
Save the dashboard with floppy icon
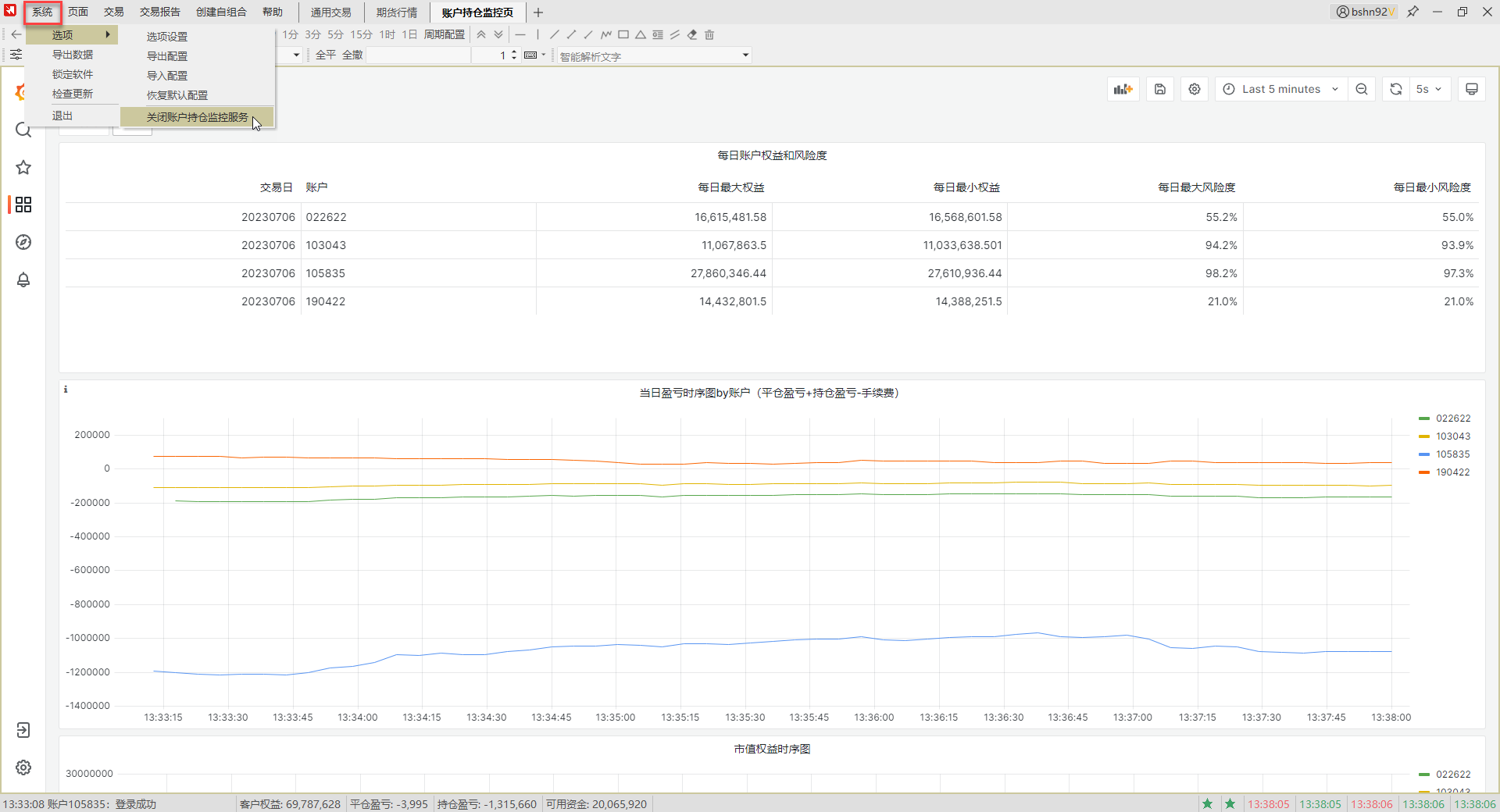click(x=1160, y=89)
